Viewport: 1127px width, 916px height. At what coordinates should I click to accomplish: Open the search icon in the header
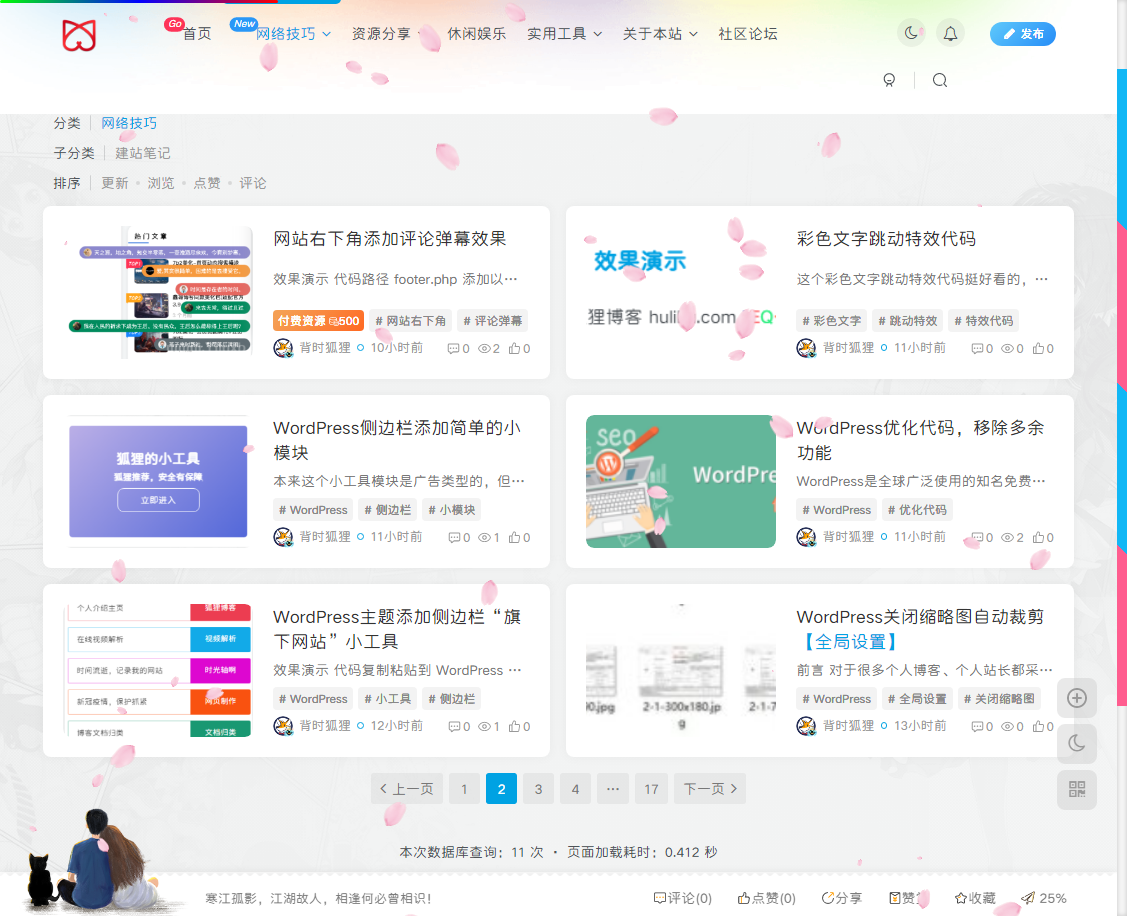tap(940, 79)
